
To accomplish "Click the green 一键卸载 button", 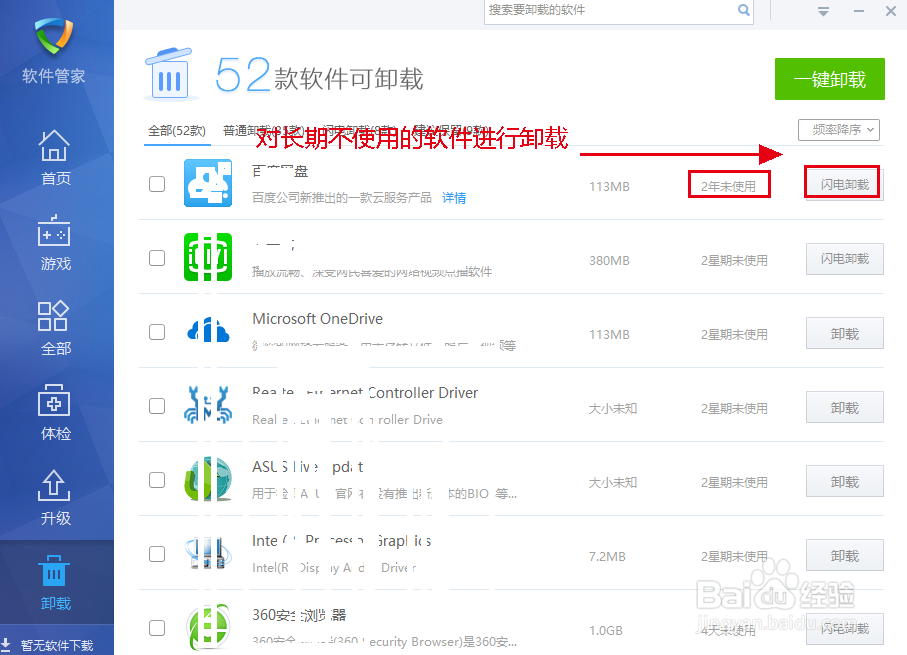I will [829, 79].
